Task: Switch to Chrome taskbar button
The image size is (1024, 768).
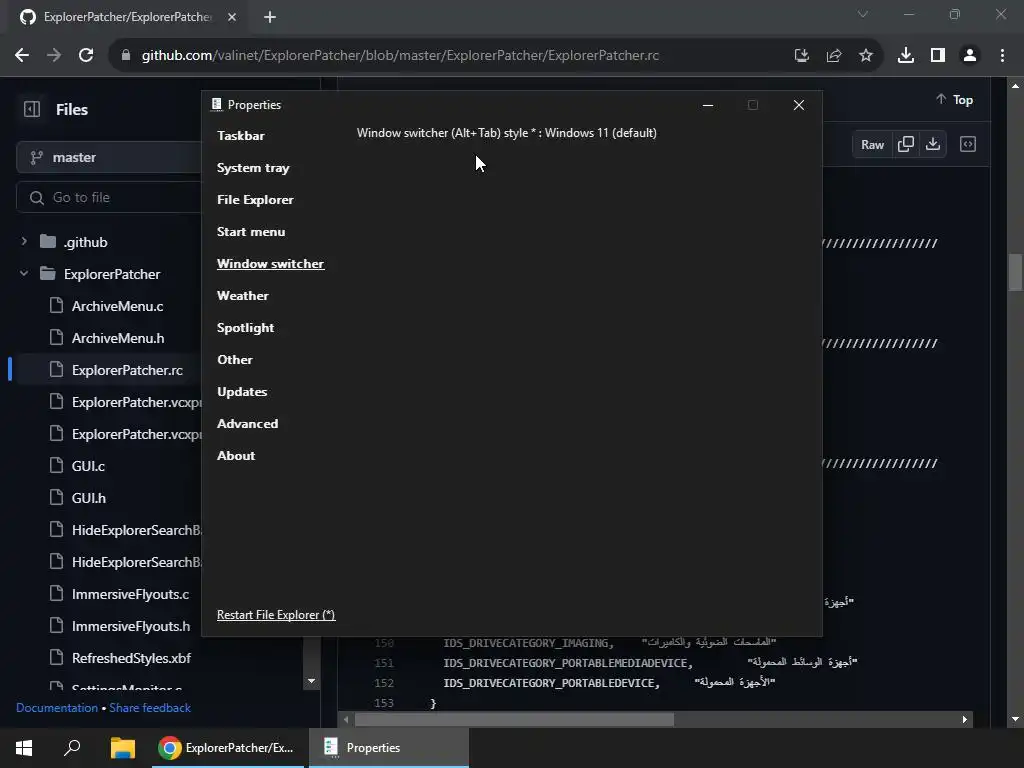Action: click(x=228, y=748)
